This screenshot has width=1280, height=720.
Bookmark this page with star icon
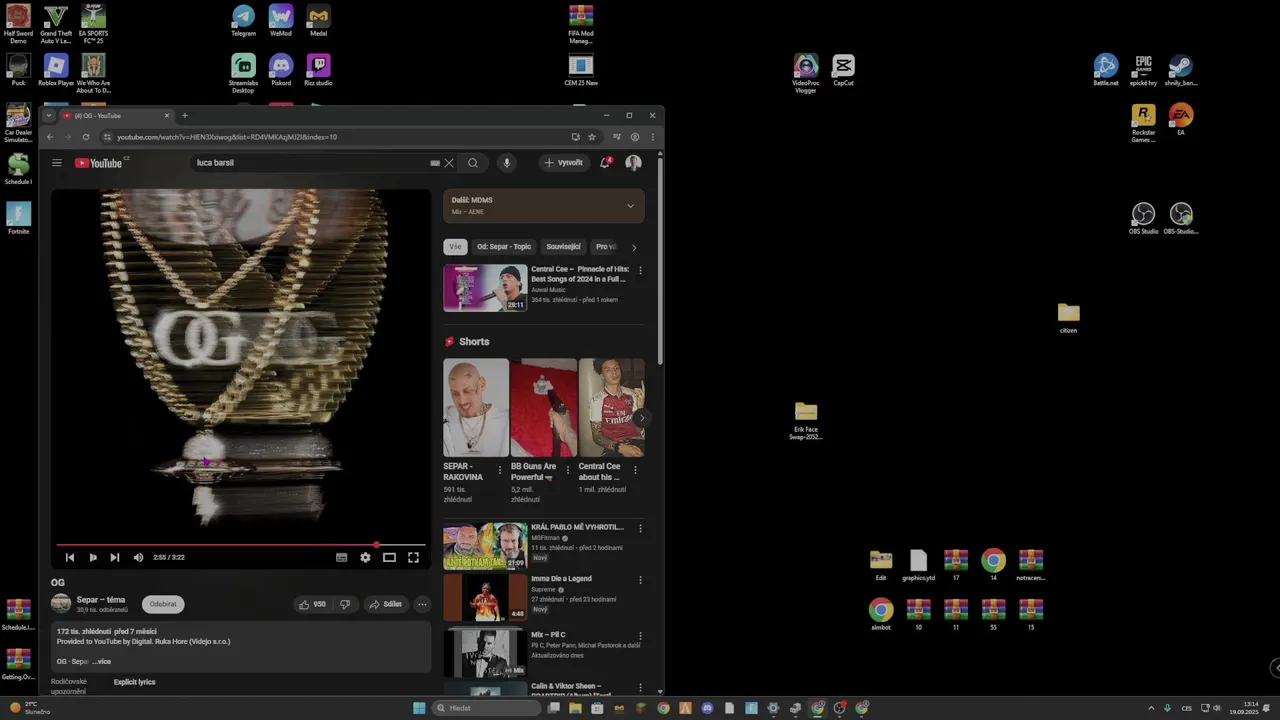pos(592,137)
